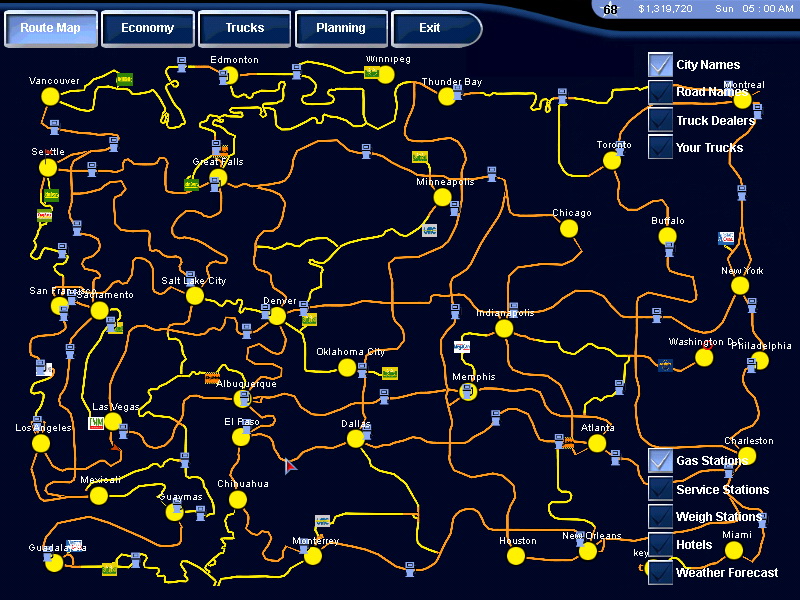Click company logo left of Las Vegas
Viewport: 800px width, 600px height.
(x=96, y=423)
